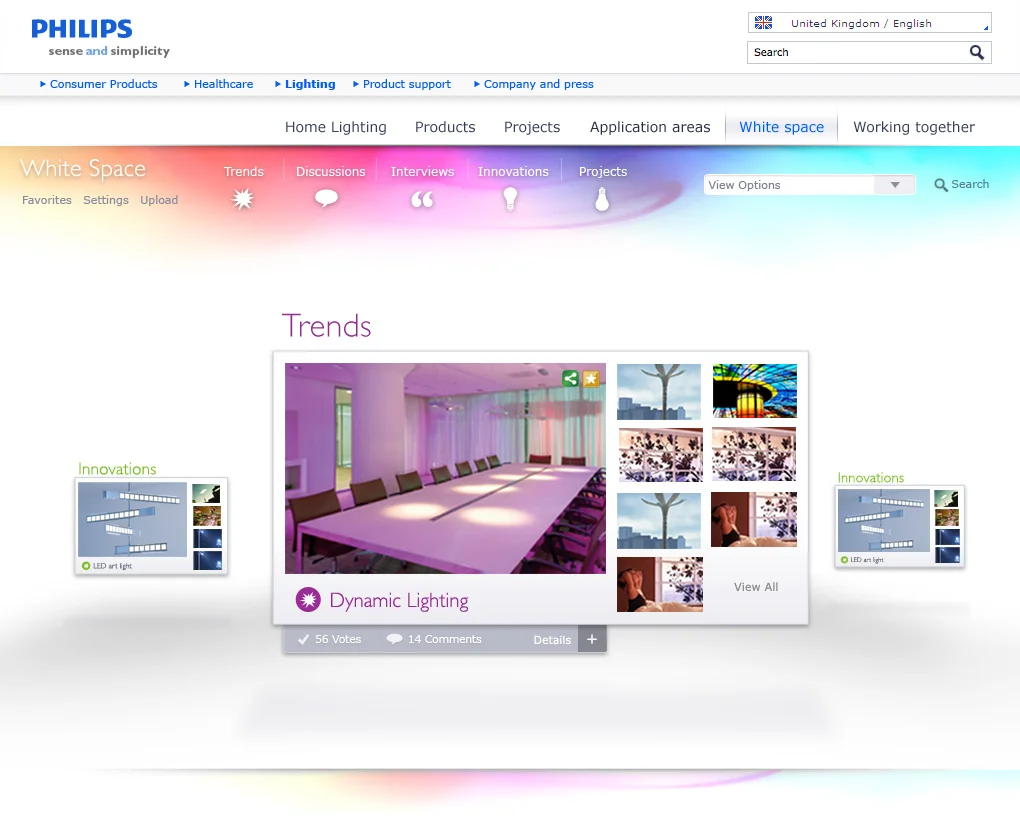Click Details button

point(552,639)
